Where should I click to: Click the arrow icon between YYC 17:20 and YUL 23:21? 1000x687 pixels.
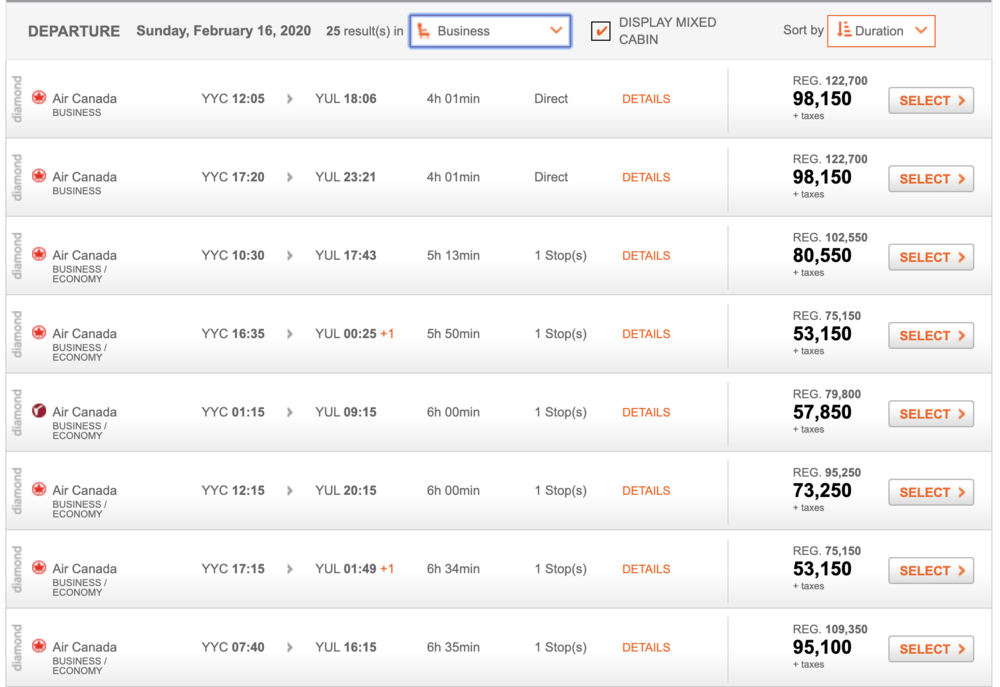click(x=290, y=177)
